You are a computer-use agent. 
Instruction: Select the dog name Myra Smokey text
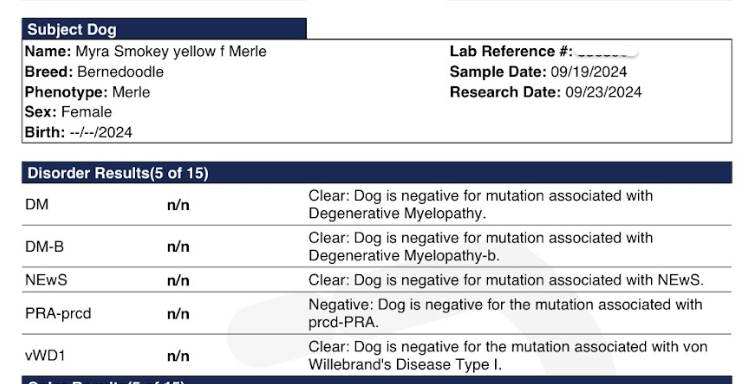tap(122, 51)
